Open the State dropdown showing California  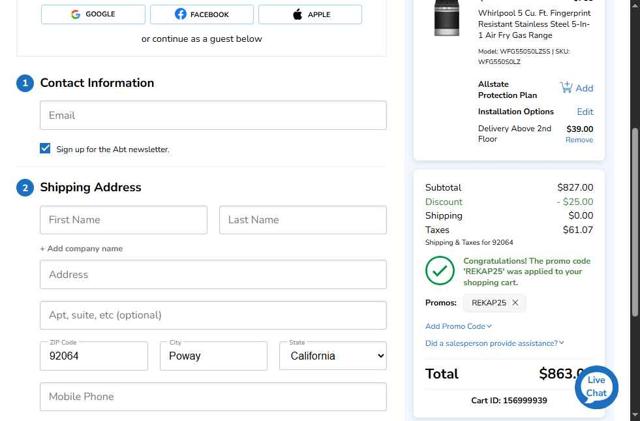point(333,356)
